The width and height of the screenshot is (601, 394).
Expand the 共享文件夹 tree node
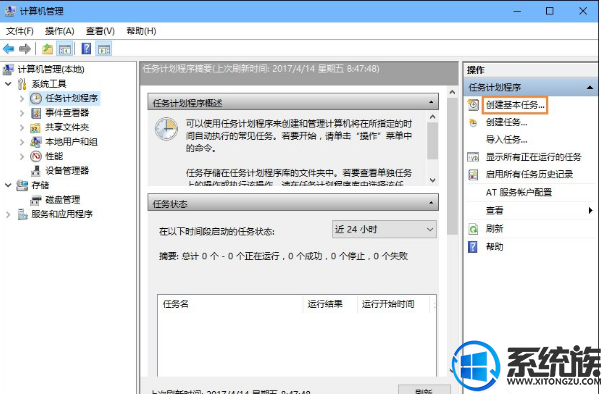22,128
